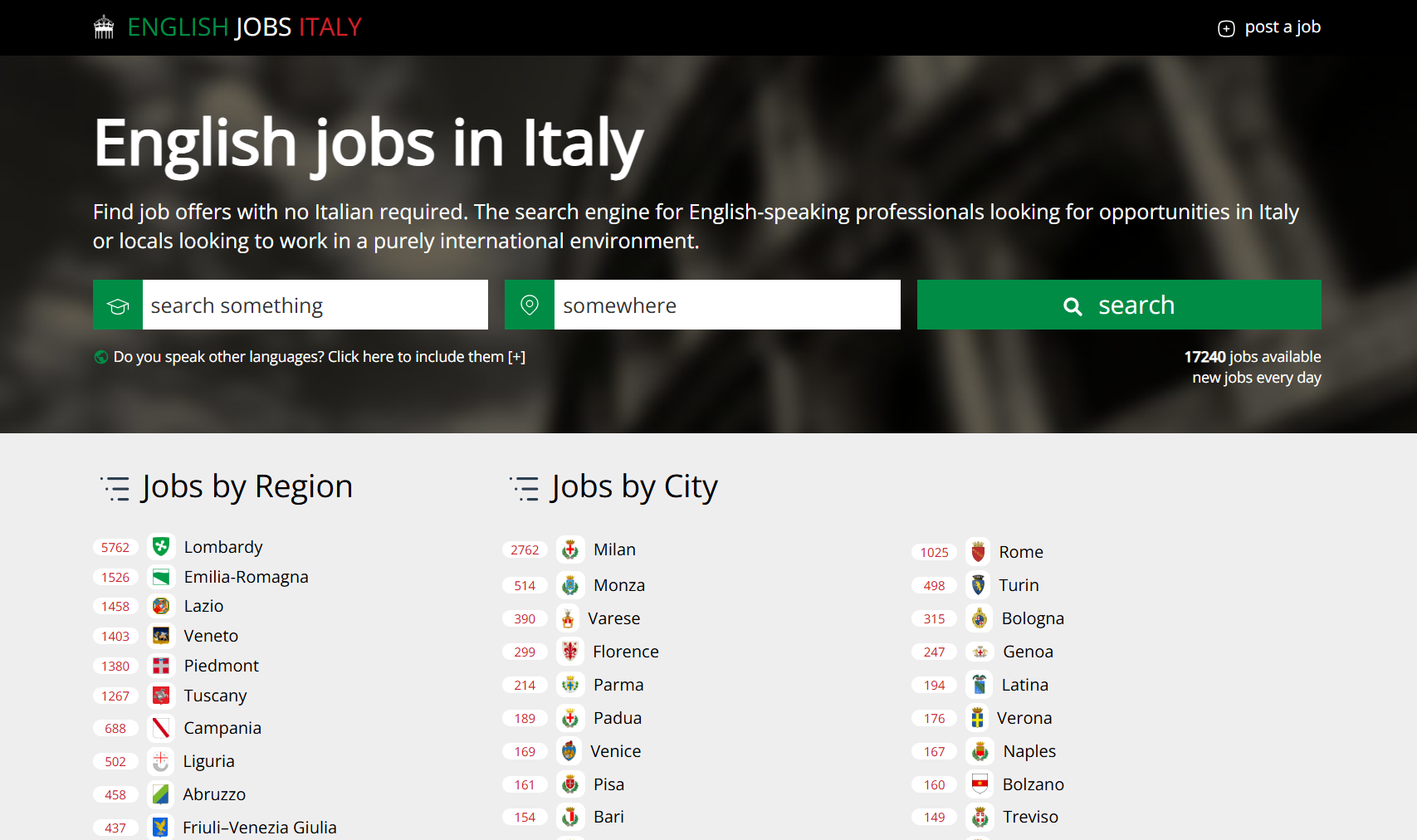Viewport: 1417px width, 840px height.
Task: Expand other languages with the [+] link
Action: coord(516,357)
